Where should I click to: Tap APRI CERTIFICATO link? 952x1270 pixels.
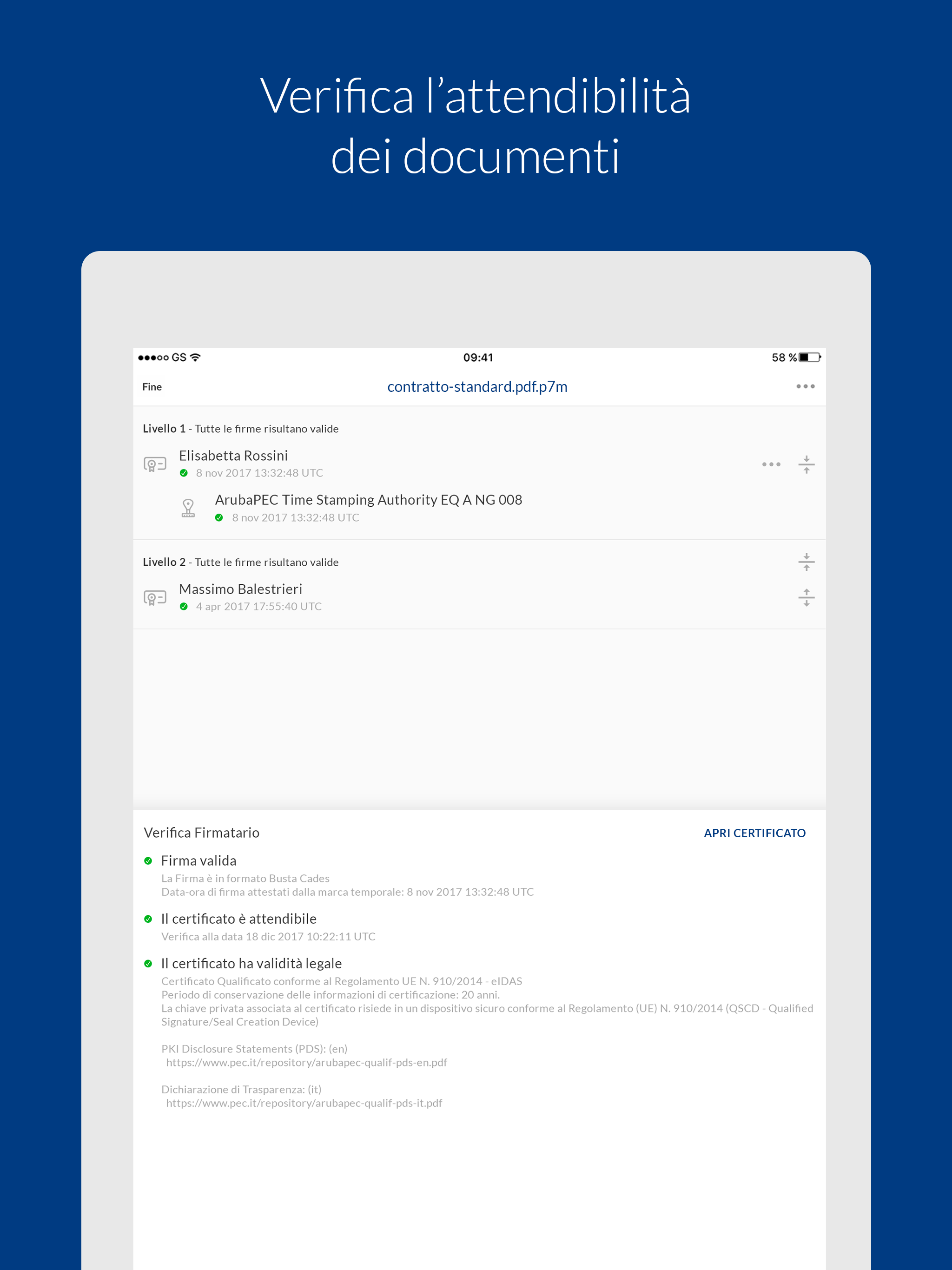pyautogui.click(x=754, y=833)
